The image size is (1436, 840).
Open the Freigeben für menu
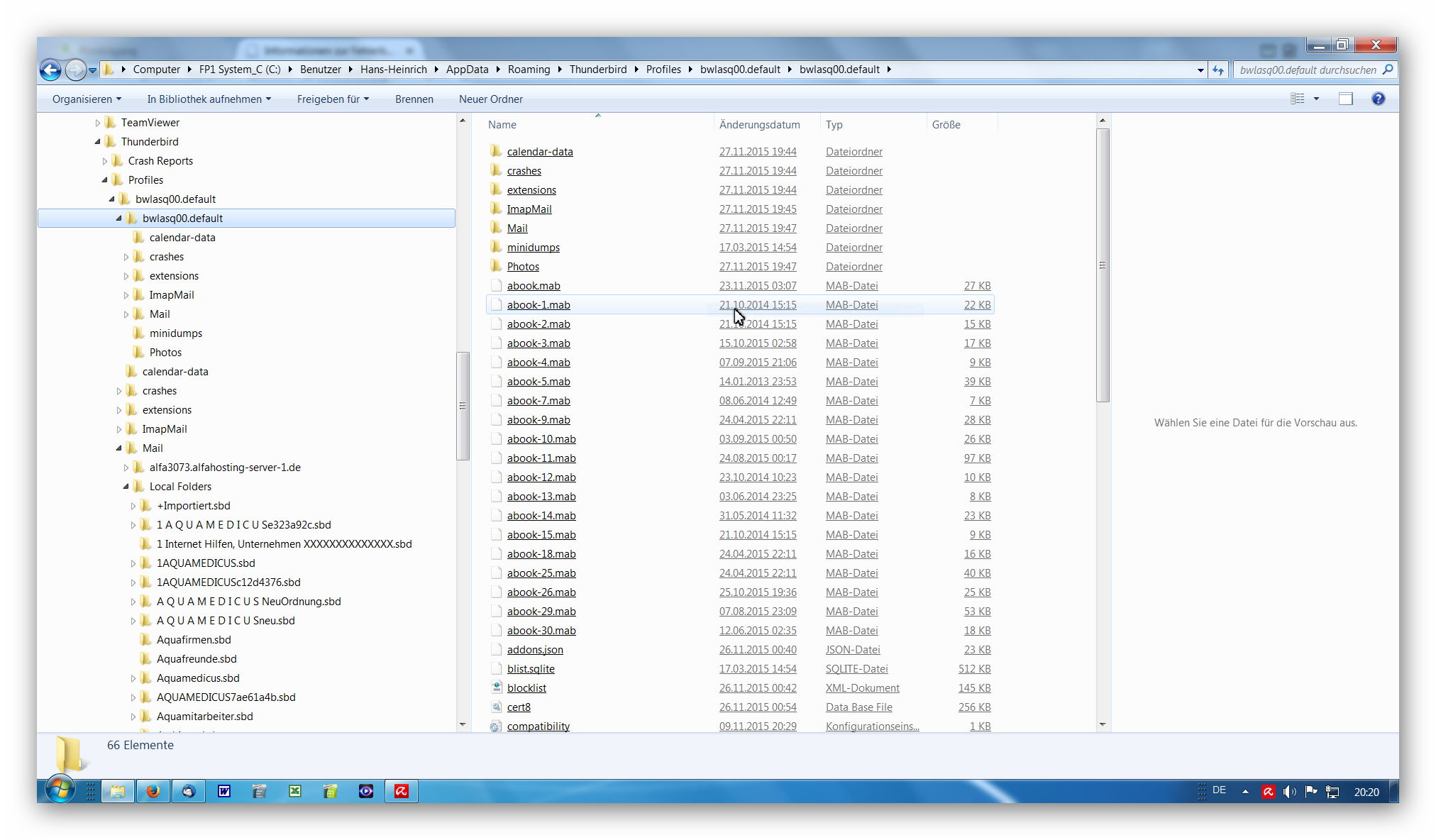[332, 99]
